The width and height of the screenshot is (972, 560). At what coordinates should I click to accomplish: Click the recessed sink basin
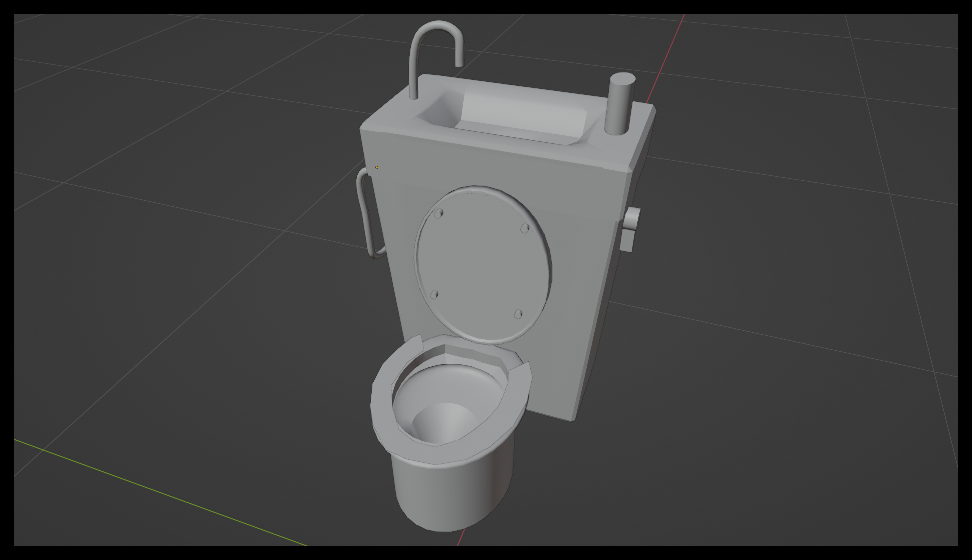pos(503,117)
